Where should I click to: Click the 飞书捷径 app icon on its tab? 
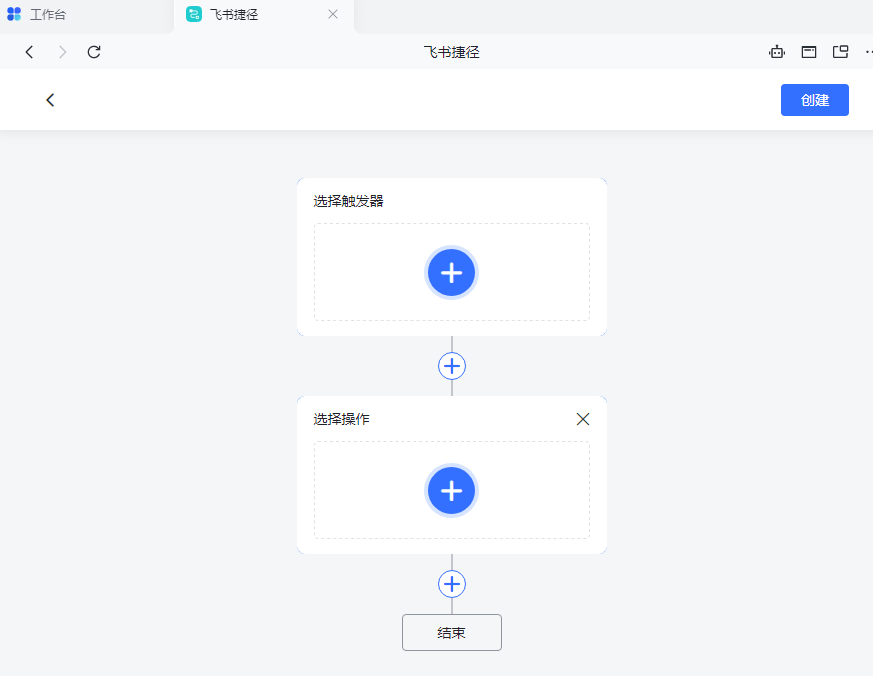click(x=191, y=16)
